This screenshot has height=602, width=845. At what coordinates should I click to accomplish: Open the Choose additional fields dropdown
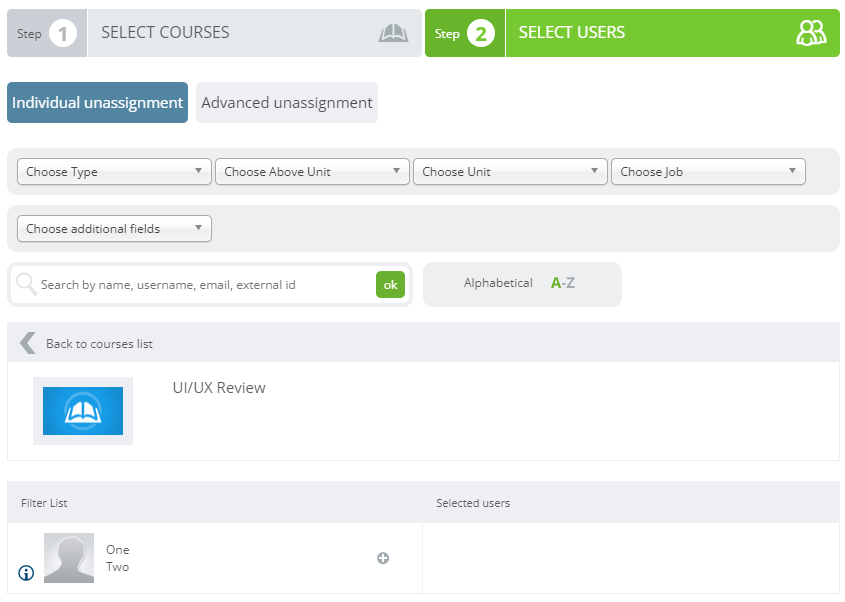coord(113,228)
